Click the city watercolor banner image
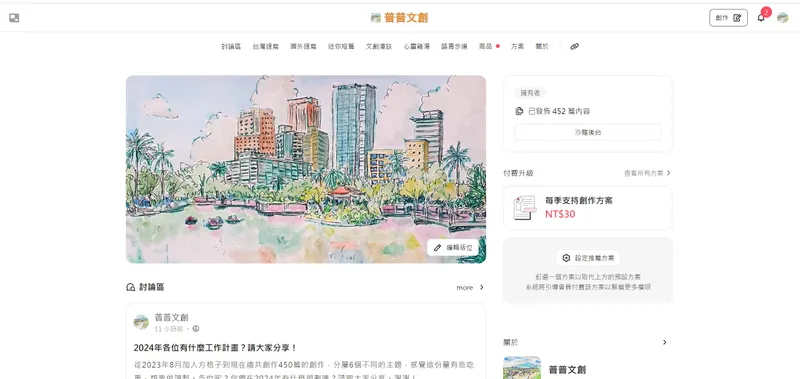This screenshot has width=800, height=379. pos(306,169)
